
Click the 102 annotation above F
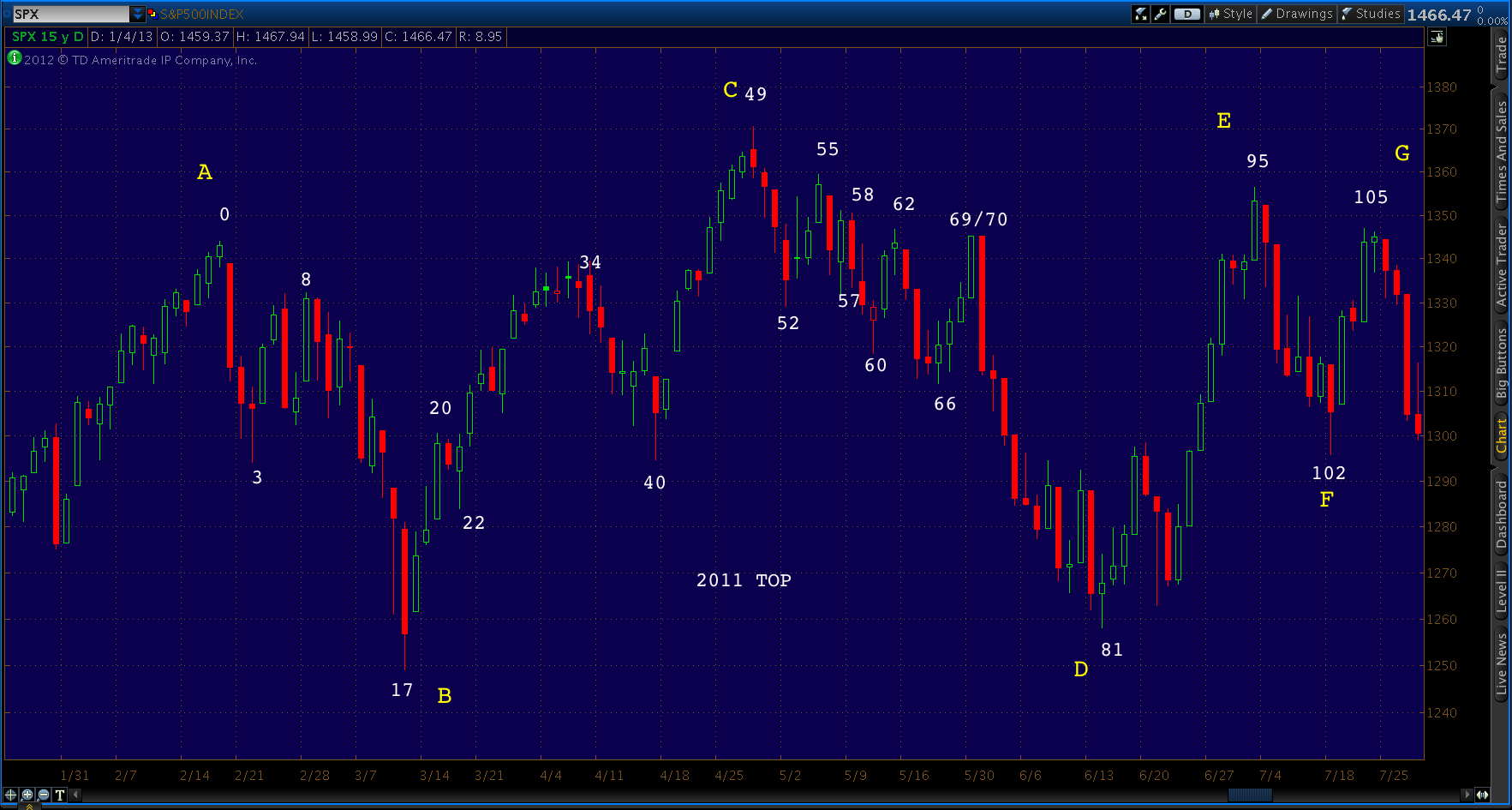(x=1329, y=473)
